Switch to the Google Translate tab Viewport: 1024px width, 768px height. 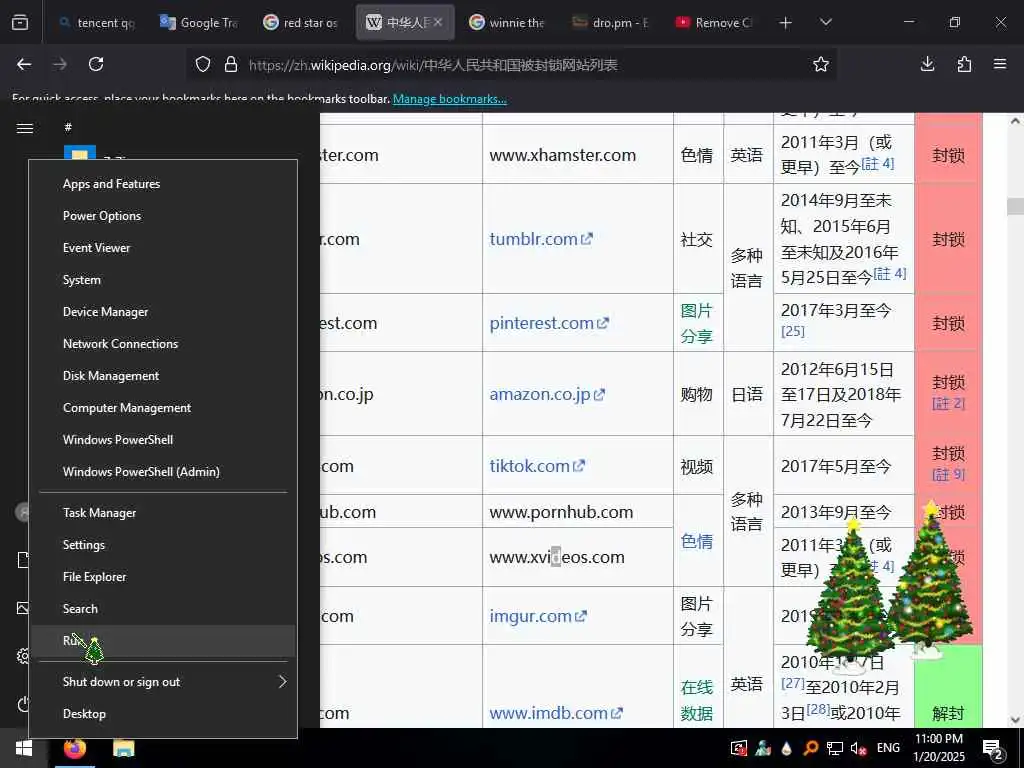pyautogui.click(x=199, y=23)
